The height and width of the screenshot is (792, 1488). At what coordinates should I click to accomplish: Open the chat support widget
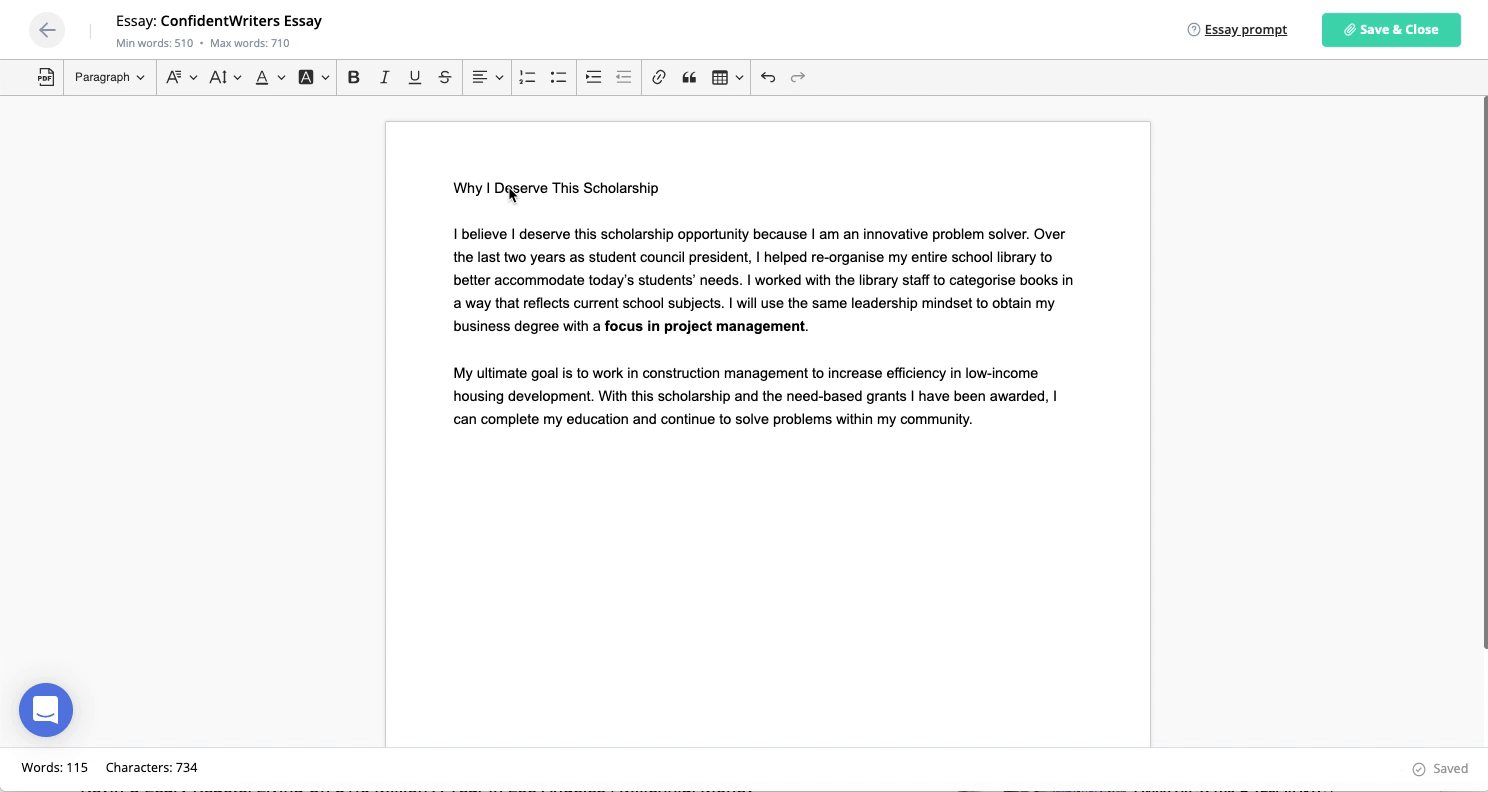tap(46, 710)
